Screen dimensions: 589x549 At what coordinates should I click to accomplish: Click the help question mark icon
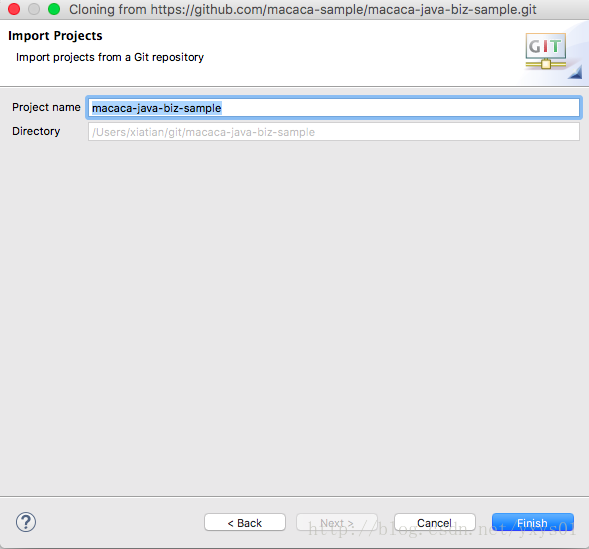(x=26, y=522)
